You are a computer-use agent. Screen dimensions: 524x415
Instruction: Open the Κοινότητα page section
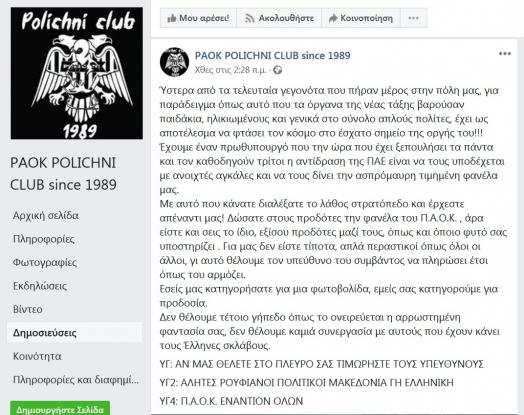37,356
